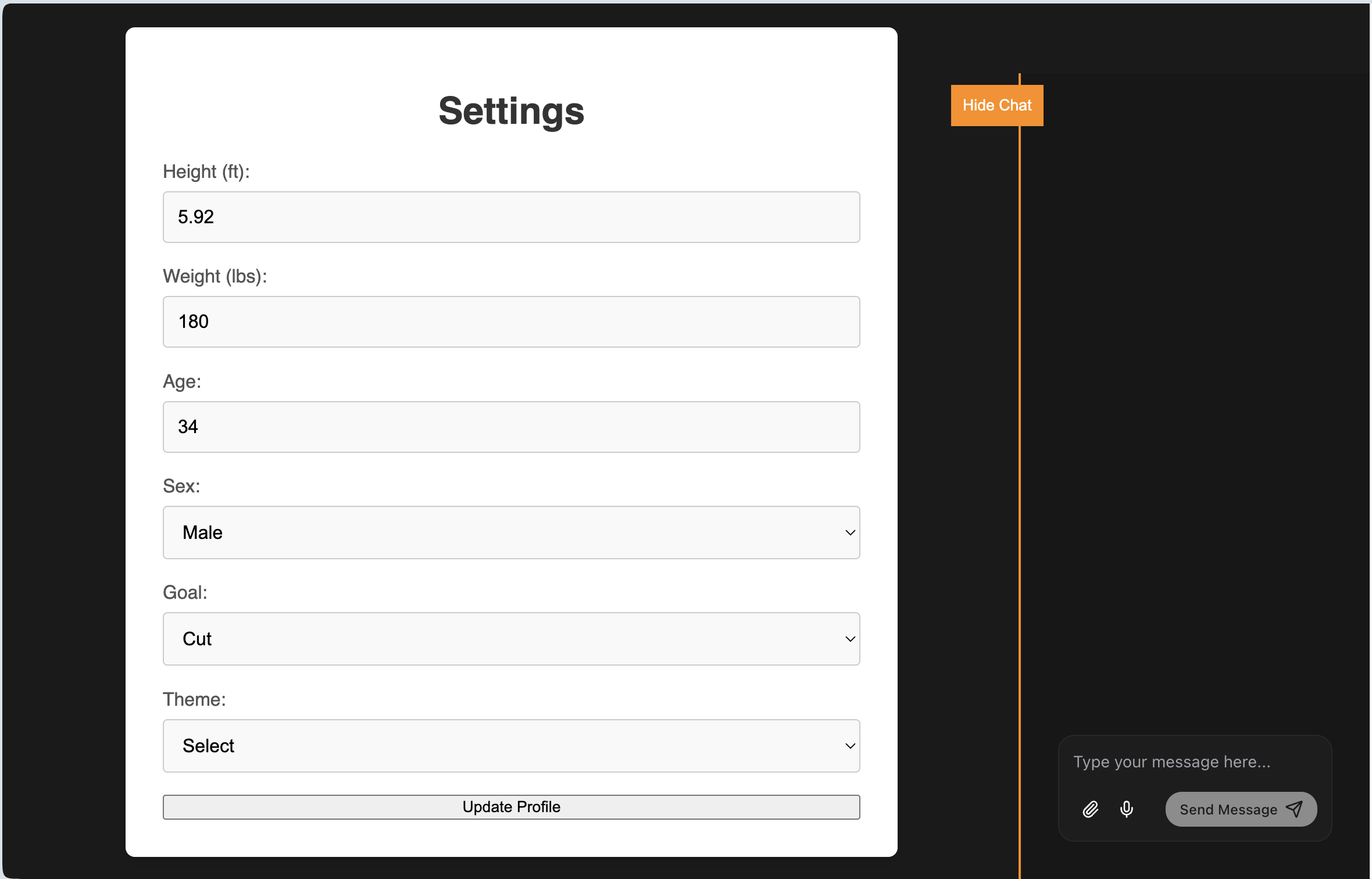The height and width of the screenshot is (879, 1372).
Task: Click the chat message text box
Action: (1195, 762)
